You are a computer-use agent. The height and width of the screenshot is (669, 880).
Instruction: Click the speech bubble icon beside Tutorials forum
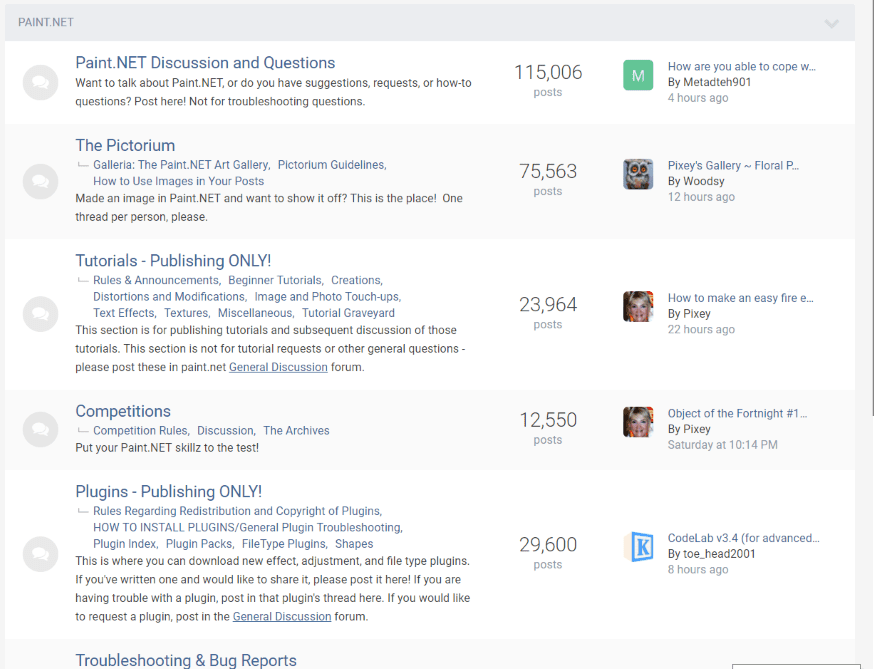tap(40, 313)
